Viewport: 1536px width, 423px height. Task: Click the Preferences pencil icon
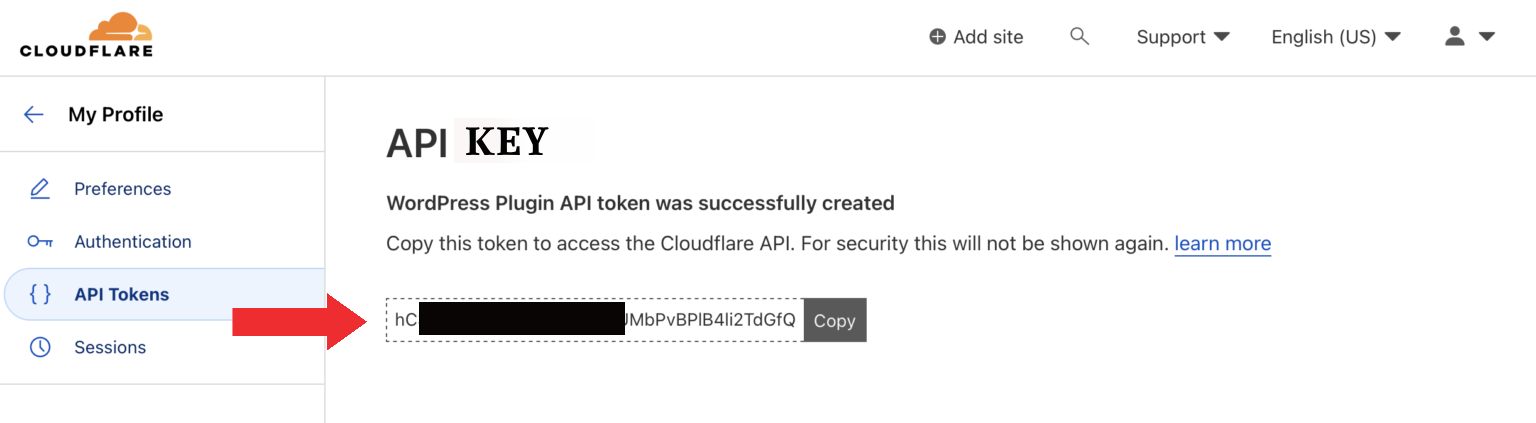40,189
